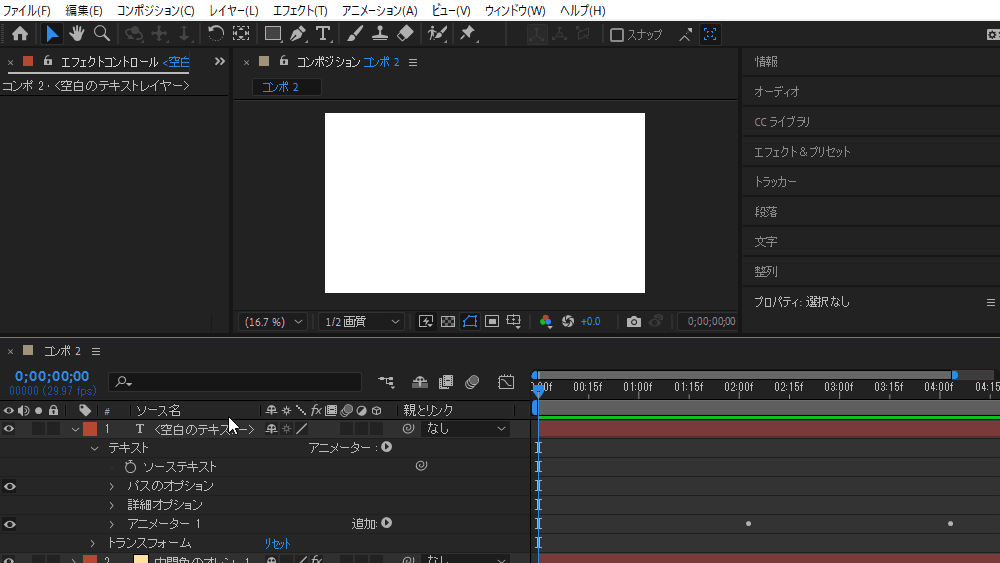Open the レイヤー(L) menu
This screenshot has width=1000, height=563.
pos(233,10)
